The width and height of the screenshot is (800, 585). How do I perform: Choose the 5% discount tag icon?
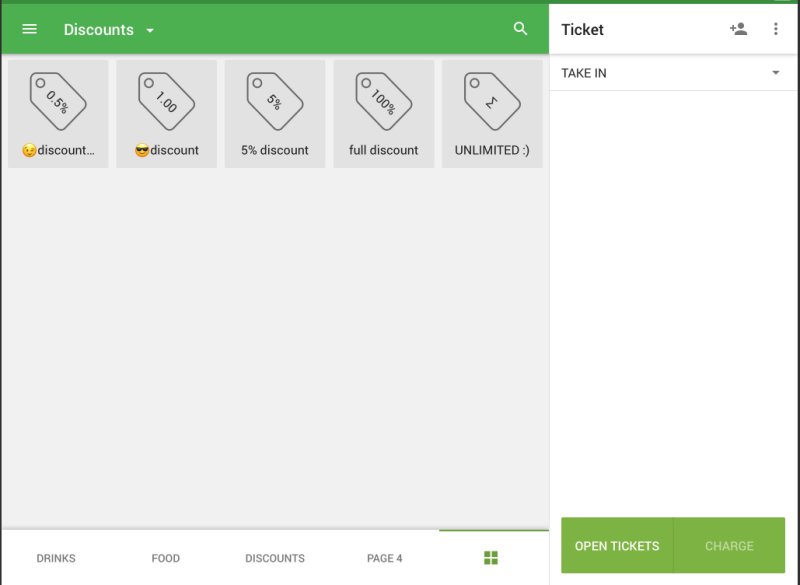pos(275,101)
